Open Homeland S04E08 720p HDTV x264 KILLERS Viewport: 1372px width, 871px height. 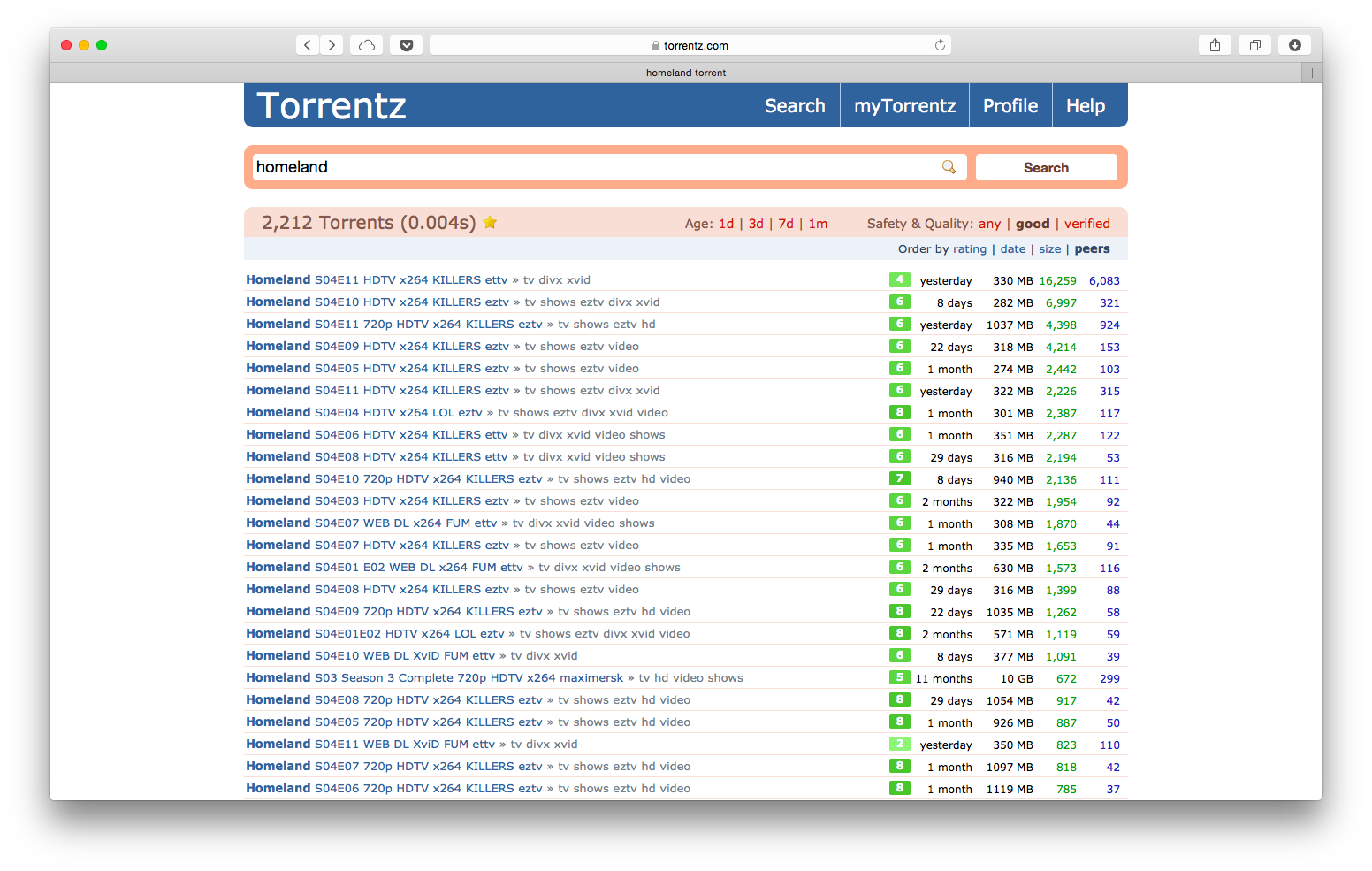(394, 699)
